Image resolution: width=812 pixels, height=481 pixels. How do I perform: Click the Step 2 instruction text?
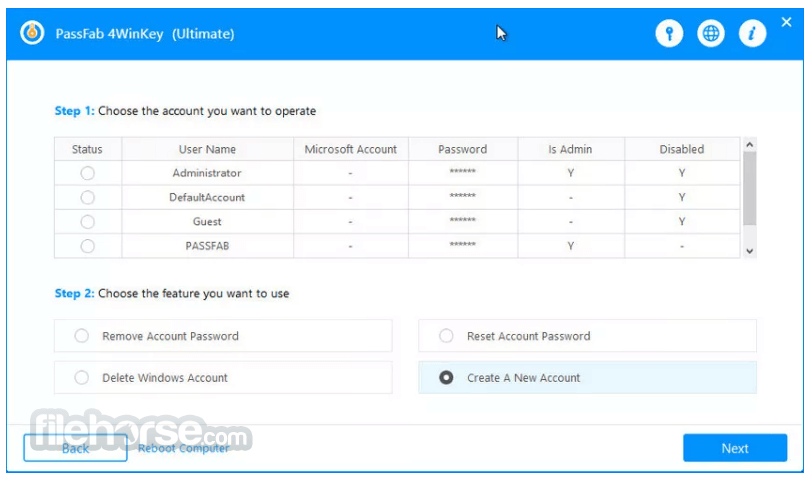click(x=172, y=294)
